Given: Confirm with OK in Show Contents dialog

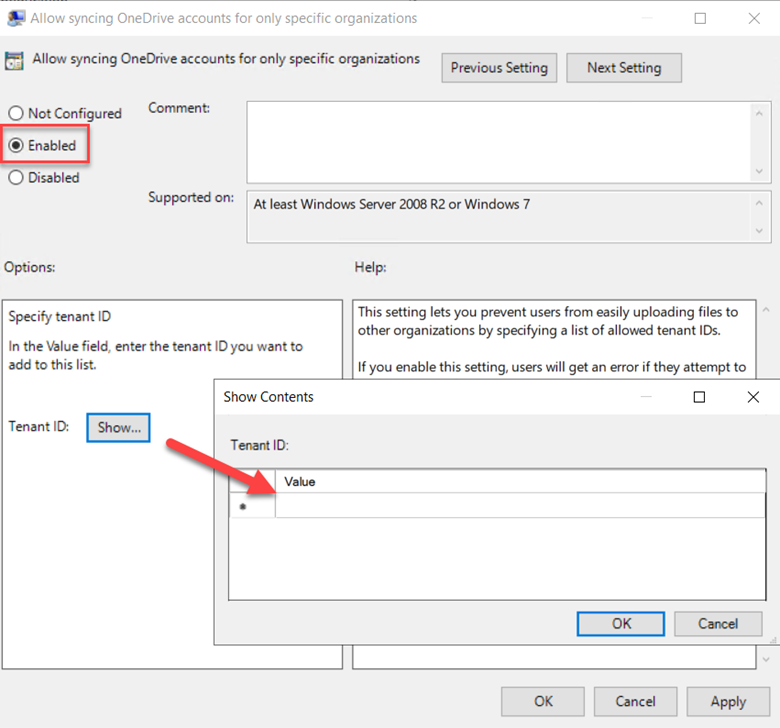Looking at the screenshot, I should tap(621, 624).
